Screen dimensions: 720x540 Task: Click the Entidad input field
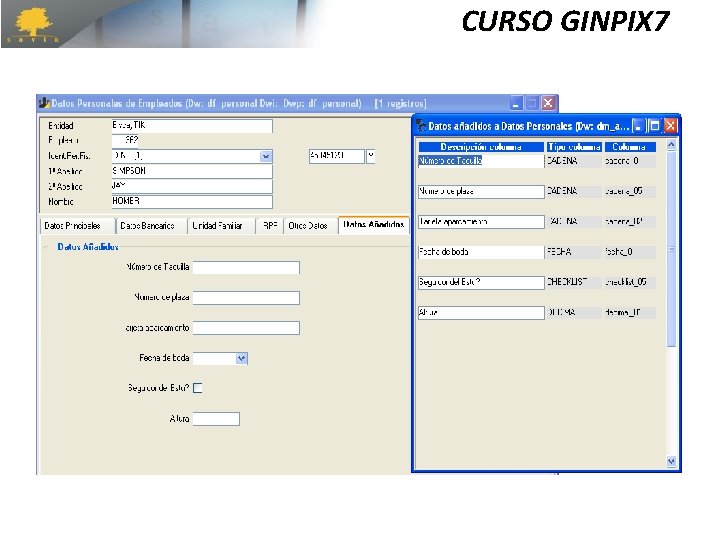coord(192,126)
